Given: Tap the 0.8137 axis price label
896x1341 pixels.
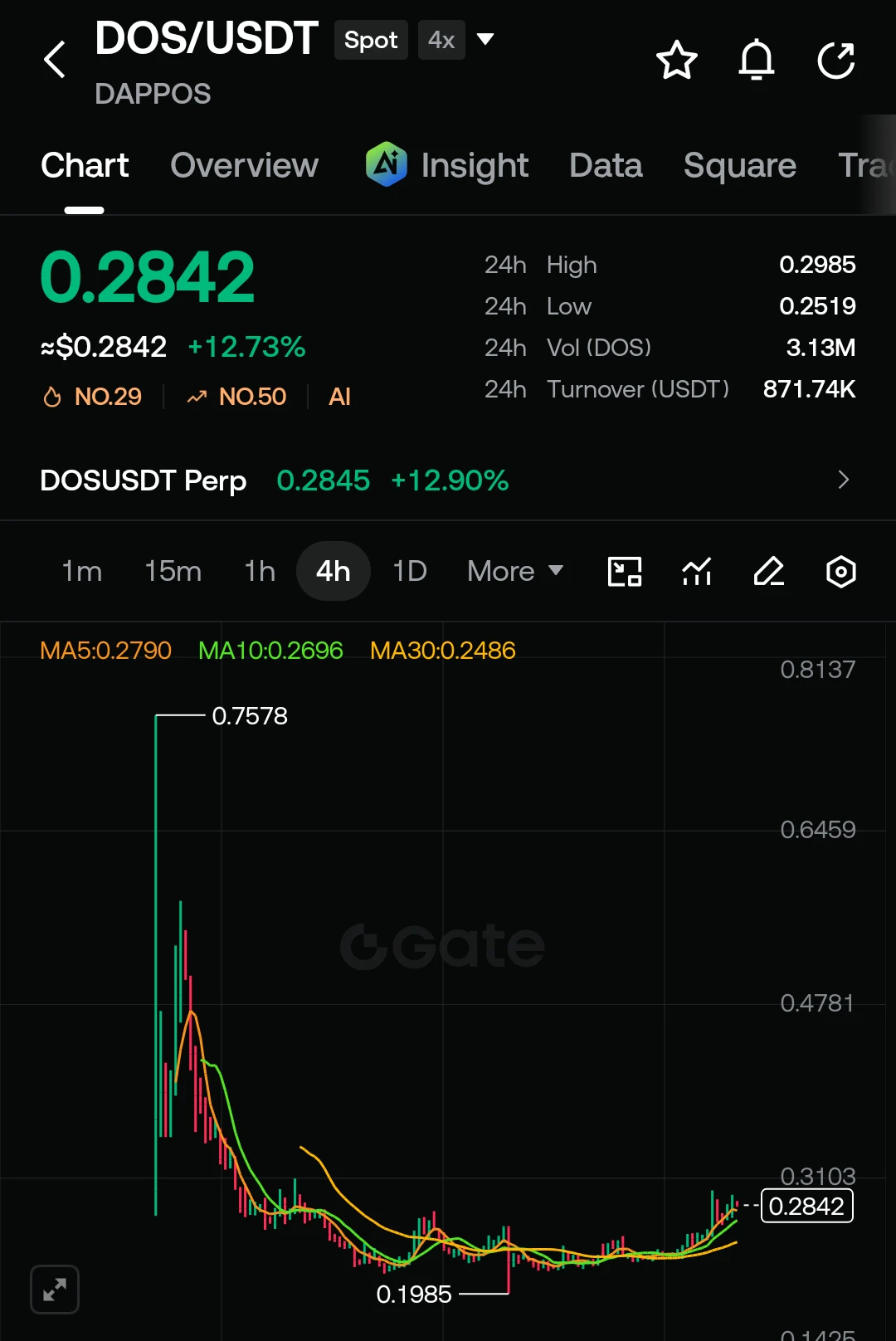Looking at the screenshot, I should coord(817,669).
